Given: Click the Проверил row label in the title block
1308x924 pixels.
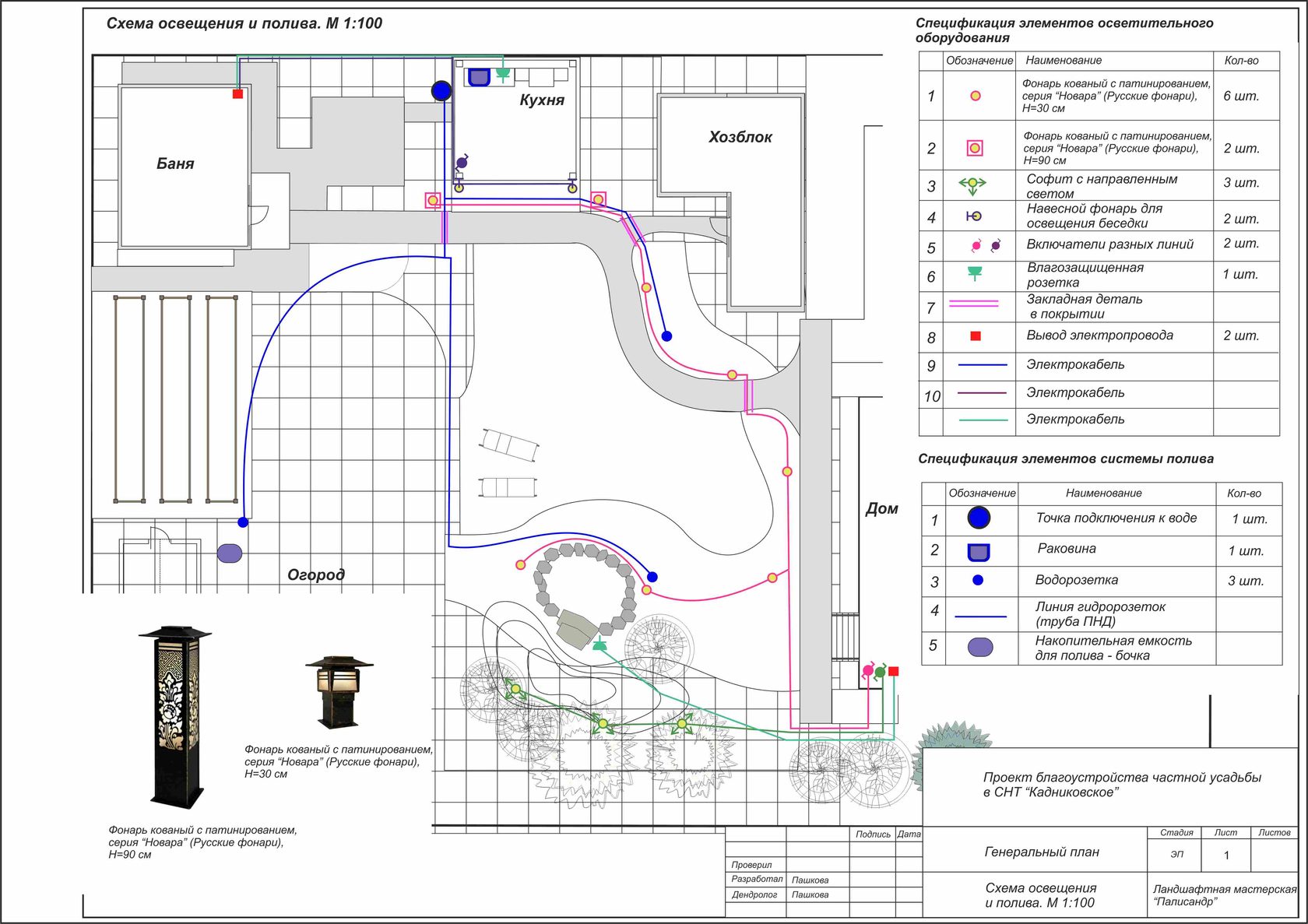Looking at the screenshot, I should [751, 865].
